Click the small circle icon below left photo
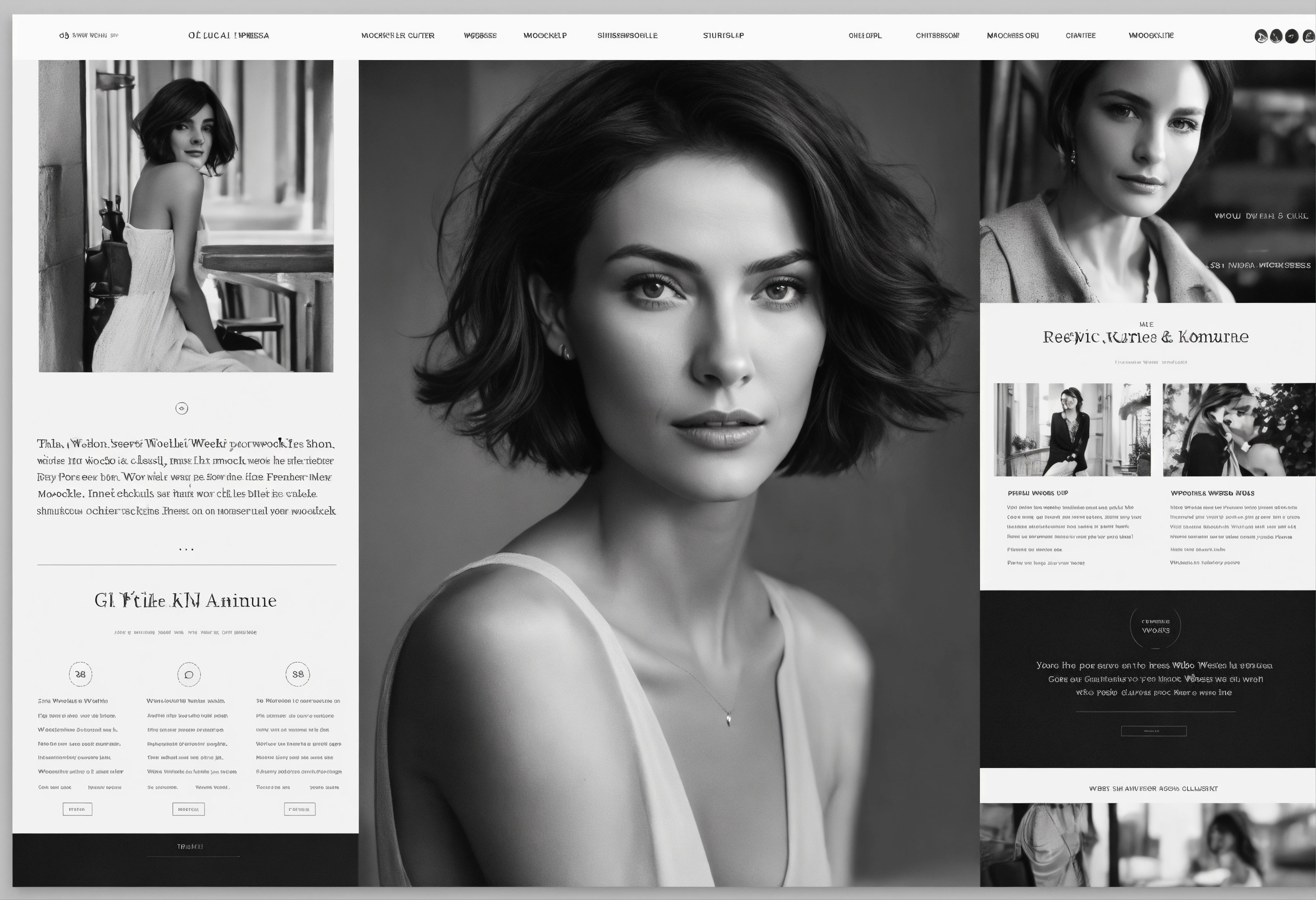The height and width of the screenshot is (900, 1316). pyautogui.click(x=182, y=408)
